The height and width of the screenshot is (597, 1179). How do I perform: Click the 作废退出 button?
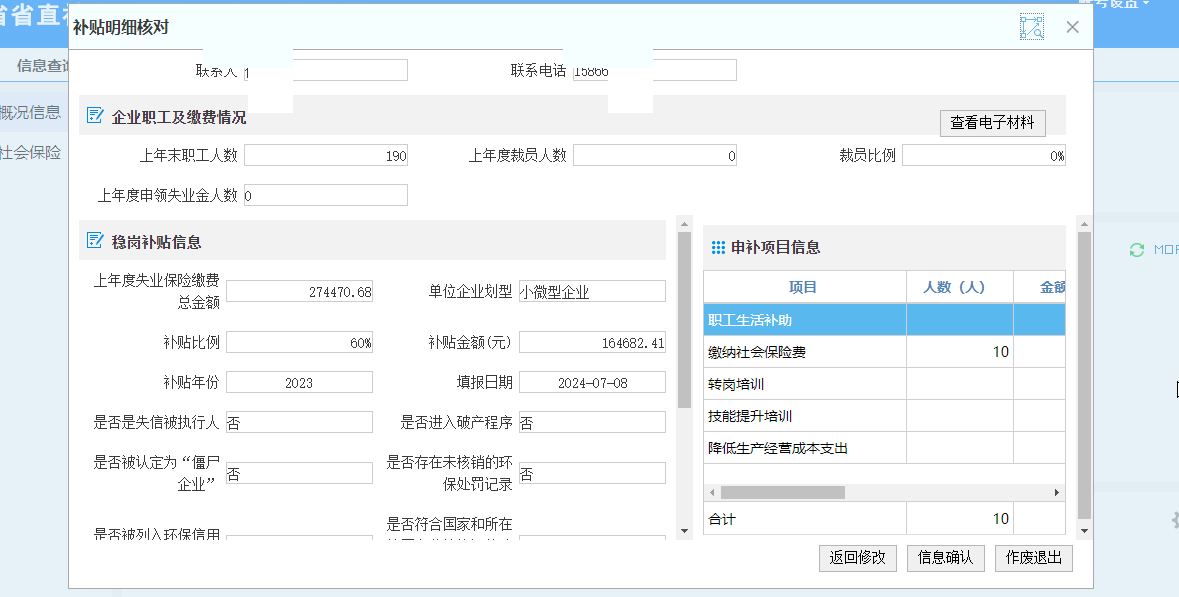click(x=1033, y=558)
